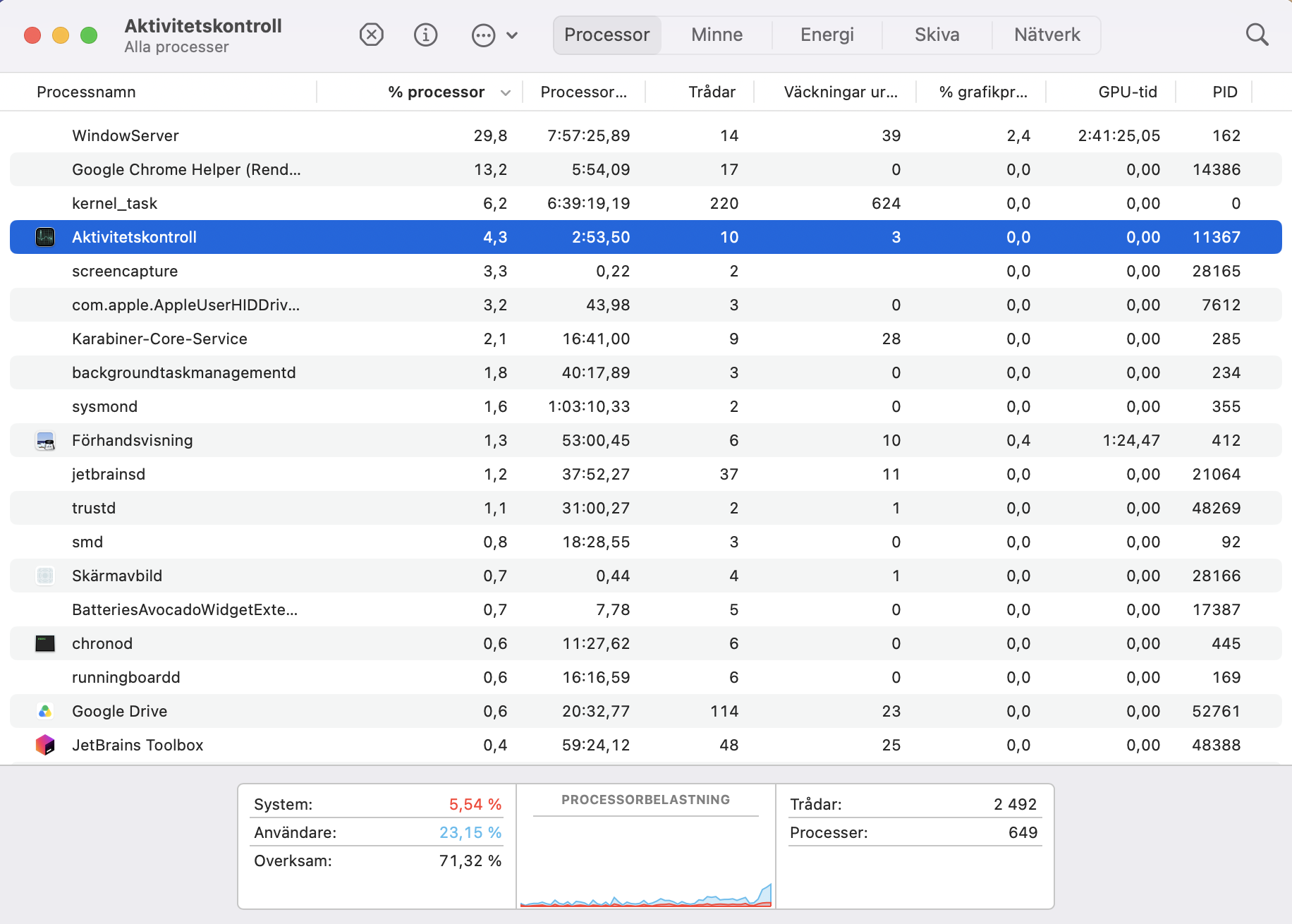The width and height of the screenshot is (1292, 924).
Task: Click the Google Drive icon
Action: click(x=45, y=711)
